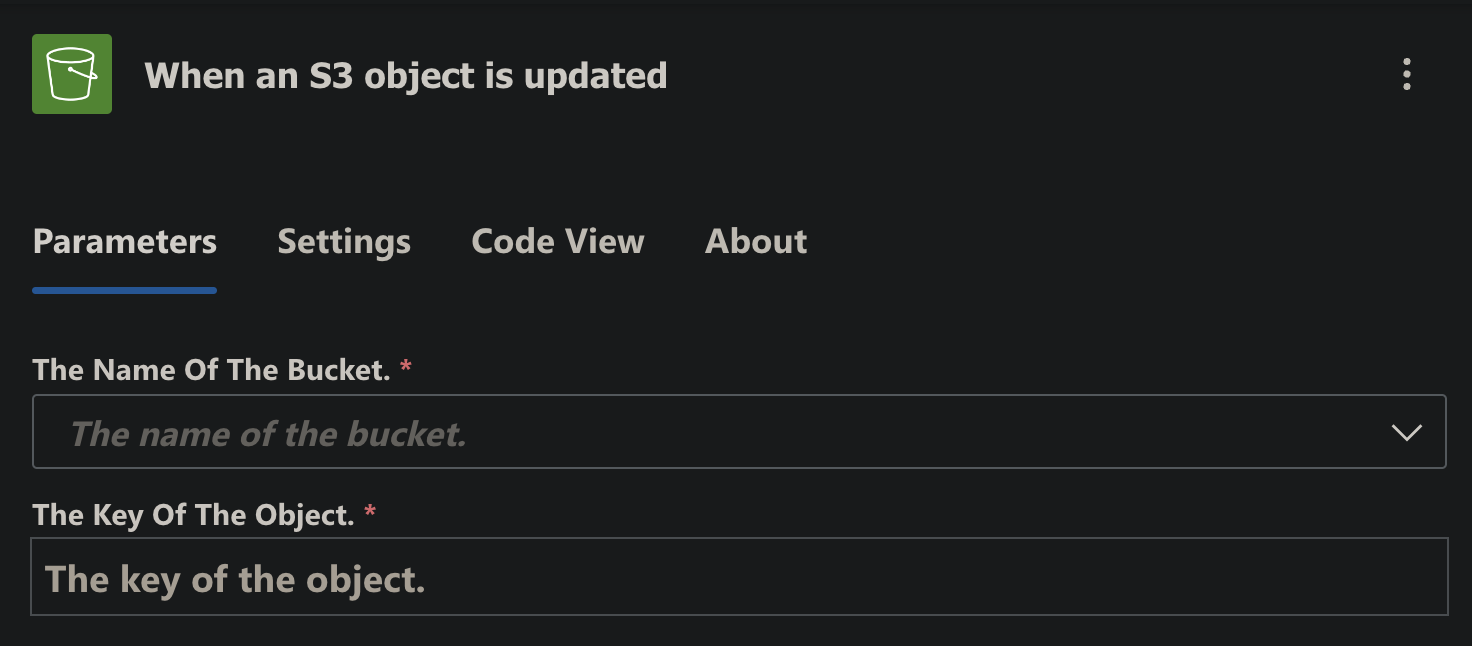Click the blue underline beneath Parameters

click(125, 290)
